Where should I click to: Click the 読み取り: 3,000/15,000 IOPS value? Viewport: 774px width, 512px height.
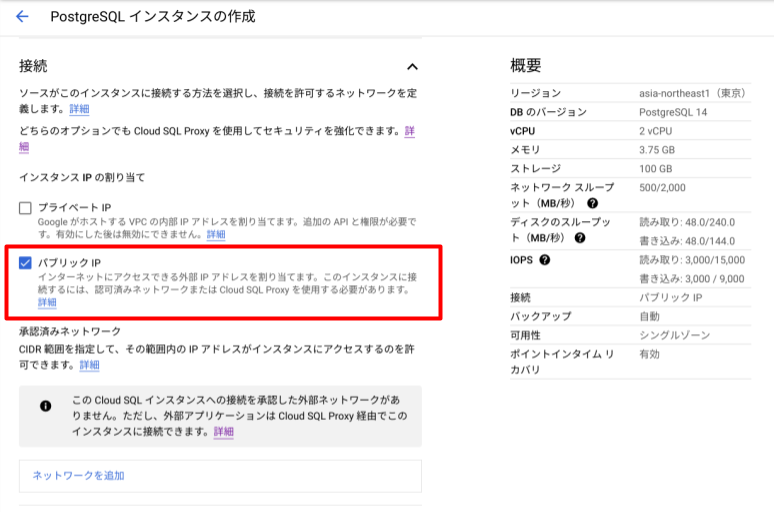coord(692,260)
